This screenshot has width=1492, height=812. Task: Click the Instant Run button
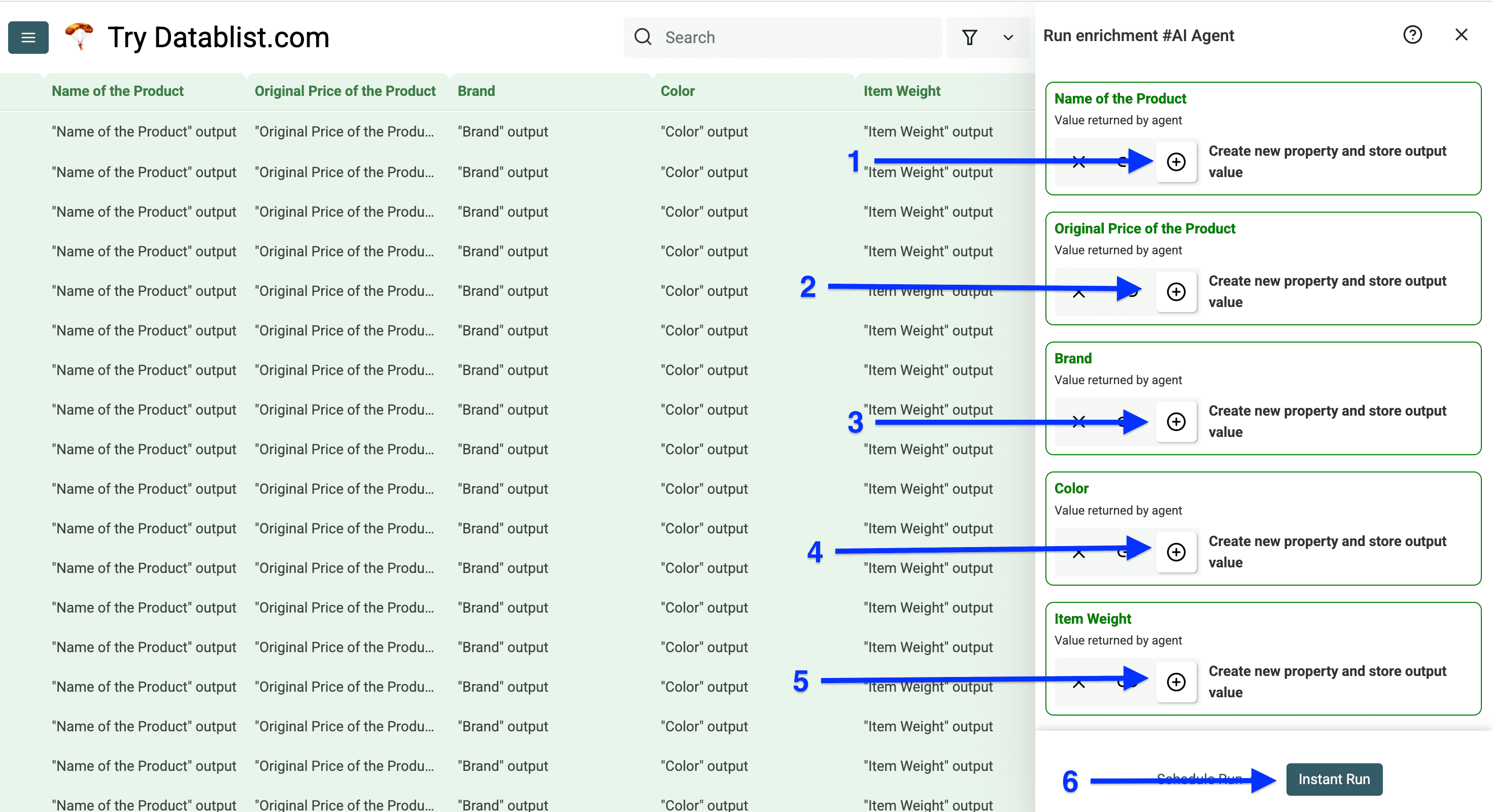(x=1334, y=779)
